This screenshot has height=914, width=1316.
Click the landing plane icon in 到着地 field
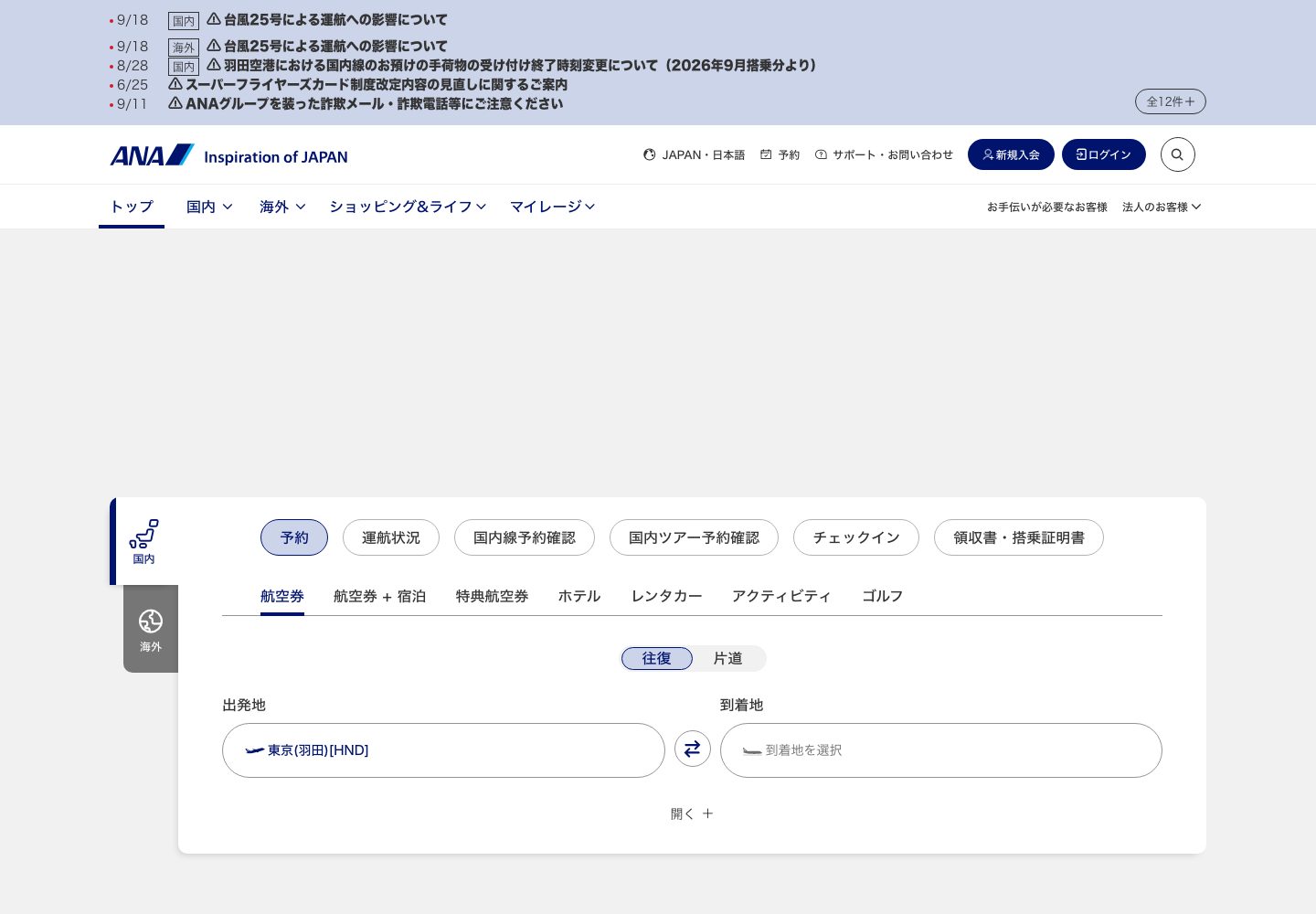click(x=752, y=750)
